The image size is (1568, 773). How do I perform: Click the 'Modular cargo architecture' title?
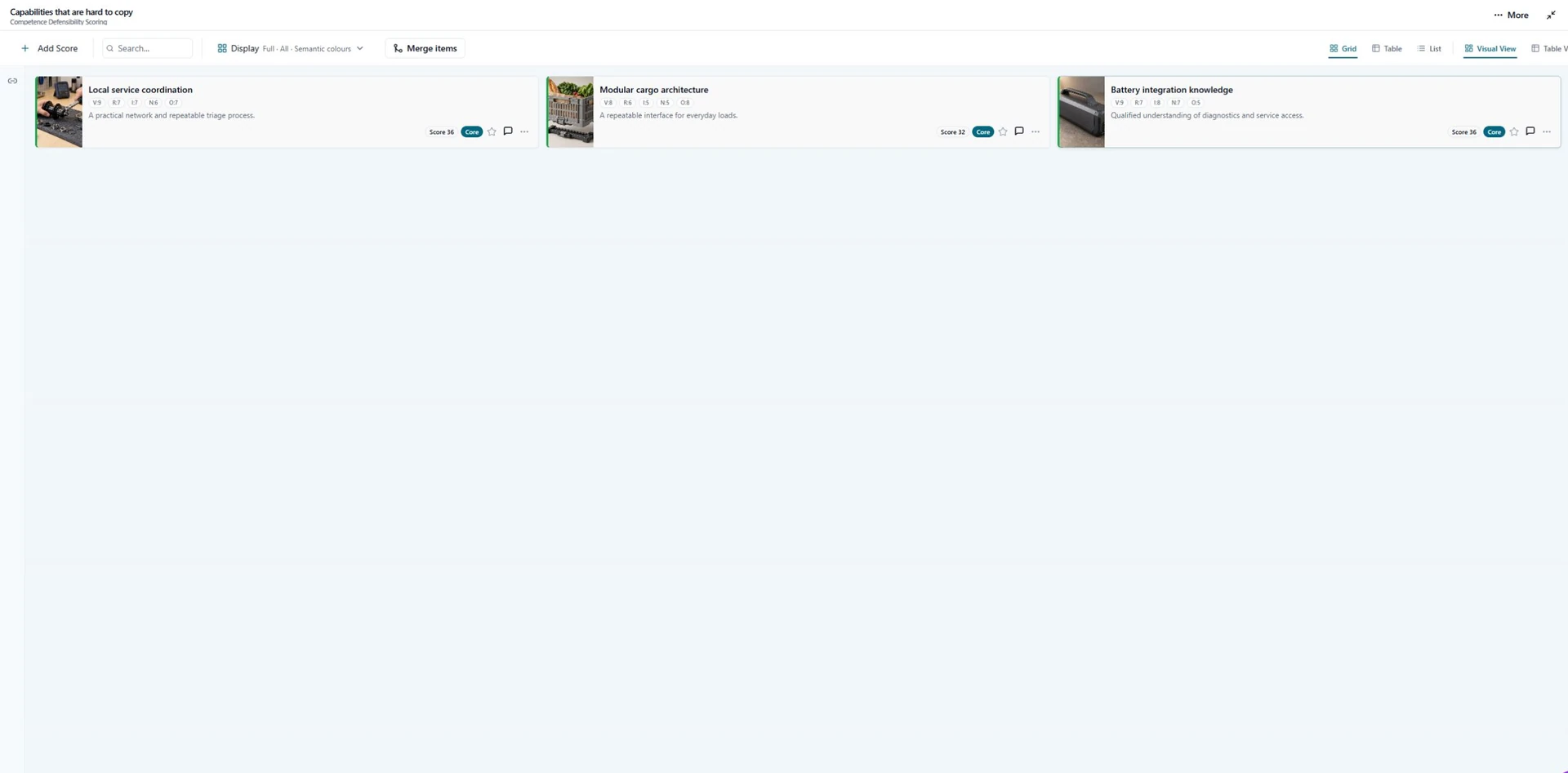point(654,90)
